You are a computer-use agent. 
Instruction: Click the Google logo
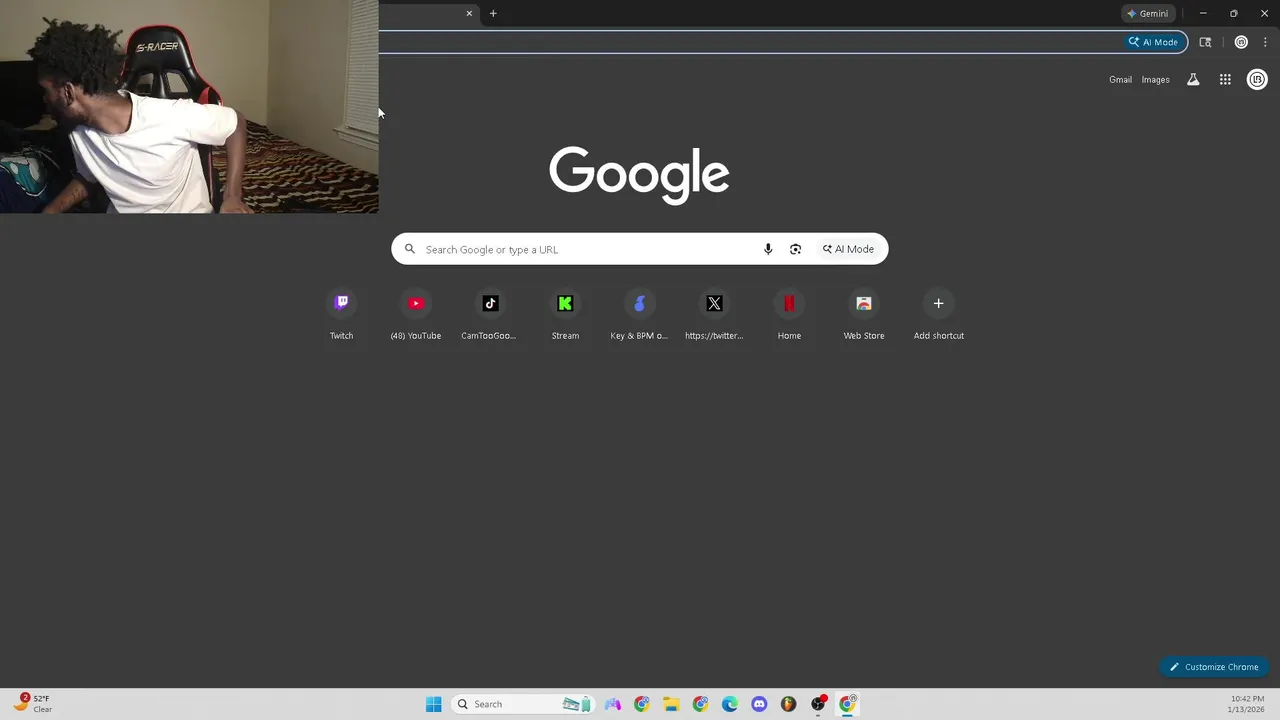[x=639, y=174]
